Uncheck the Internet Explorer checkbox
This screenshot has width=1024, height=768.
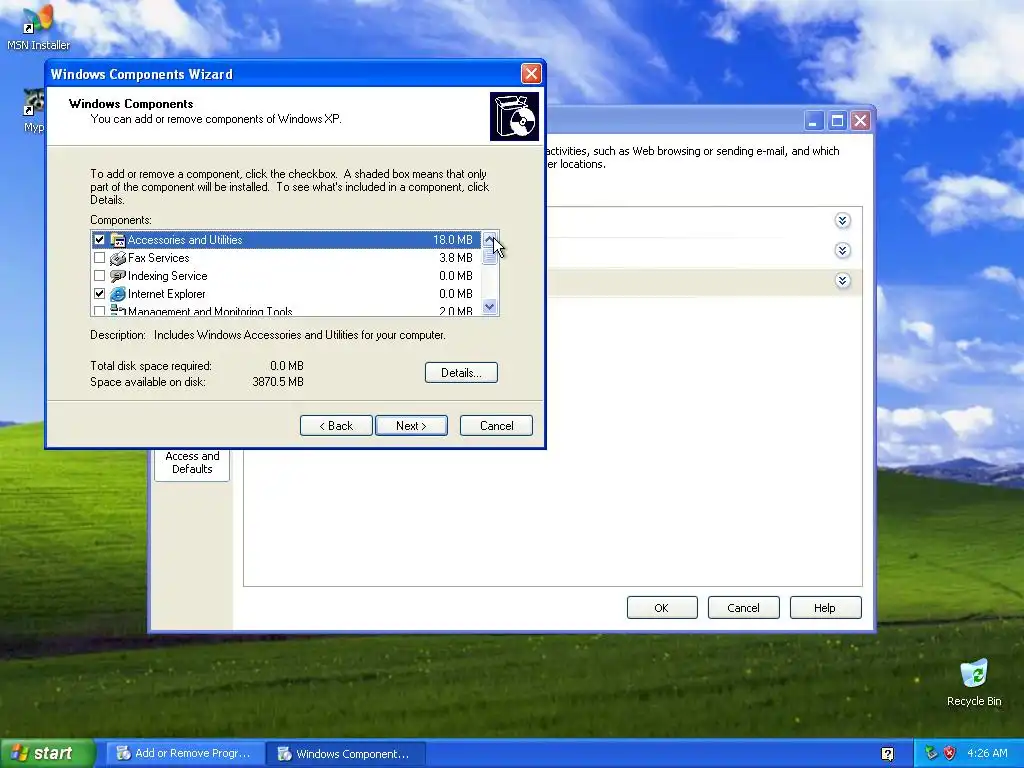99,294
